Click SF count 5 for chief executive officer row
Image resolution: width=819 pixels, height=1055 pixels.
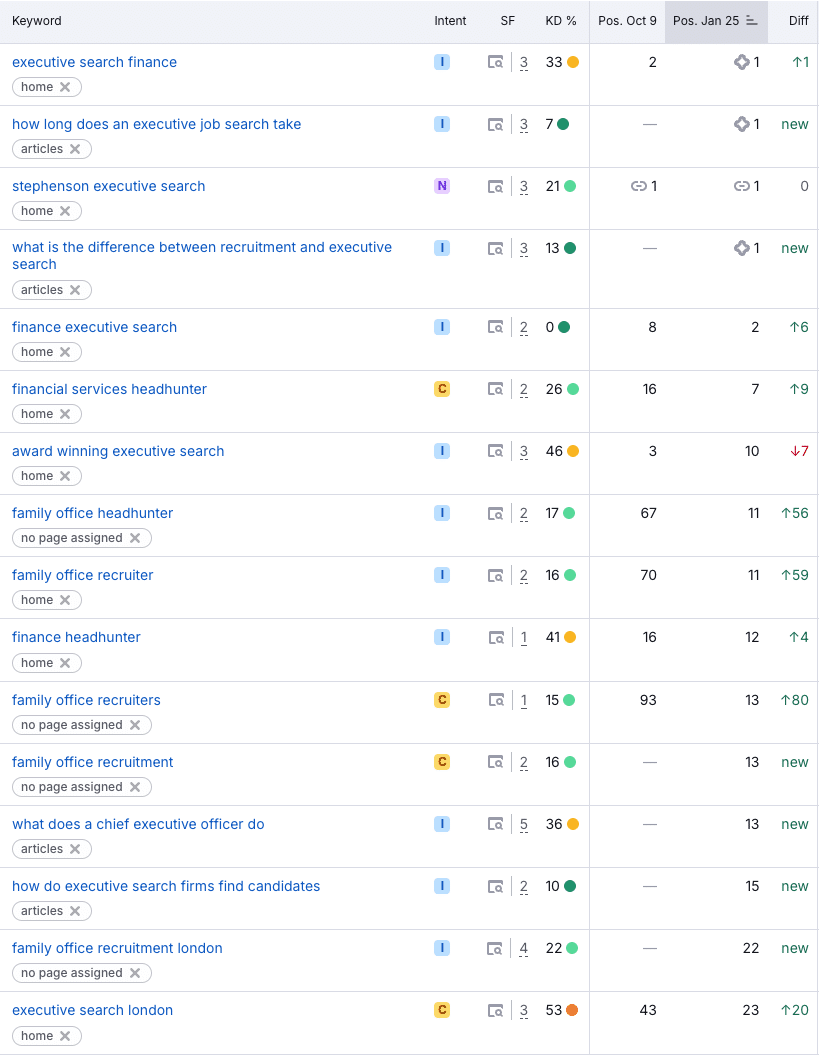524,825
